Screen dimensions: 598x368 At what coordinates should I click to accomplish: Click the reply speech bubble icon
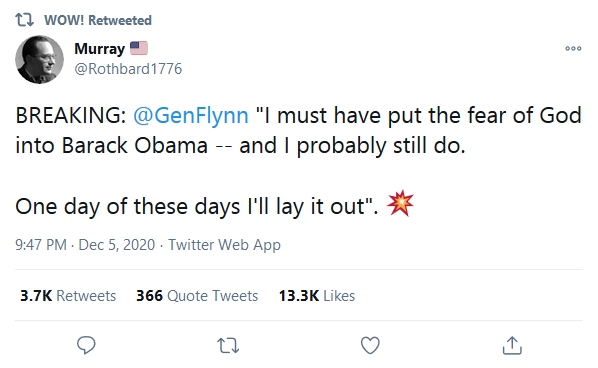click(86, 345)
